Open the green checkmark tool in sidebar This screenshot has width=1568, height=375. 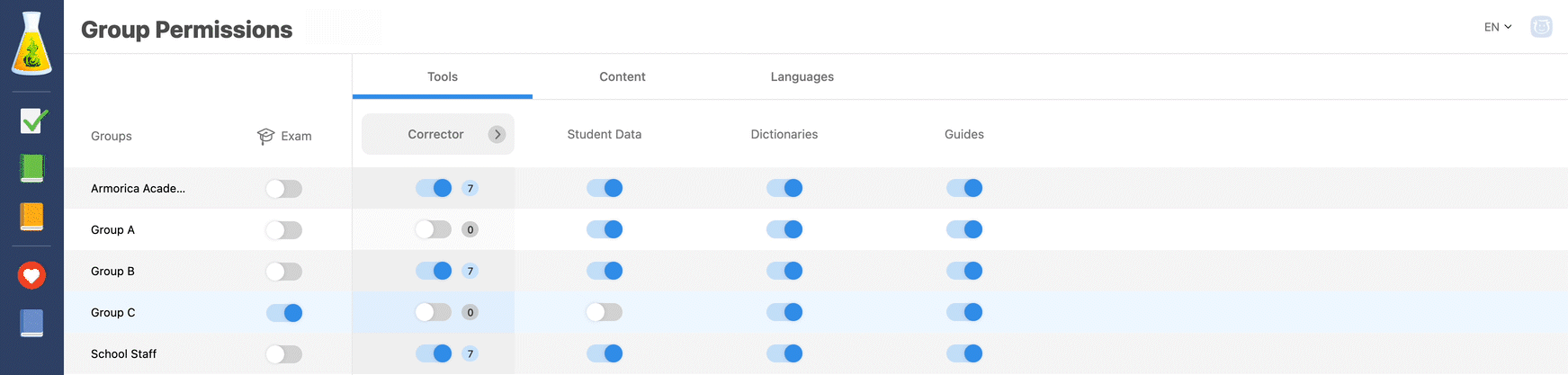pos(33,121)
